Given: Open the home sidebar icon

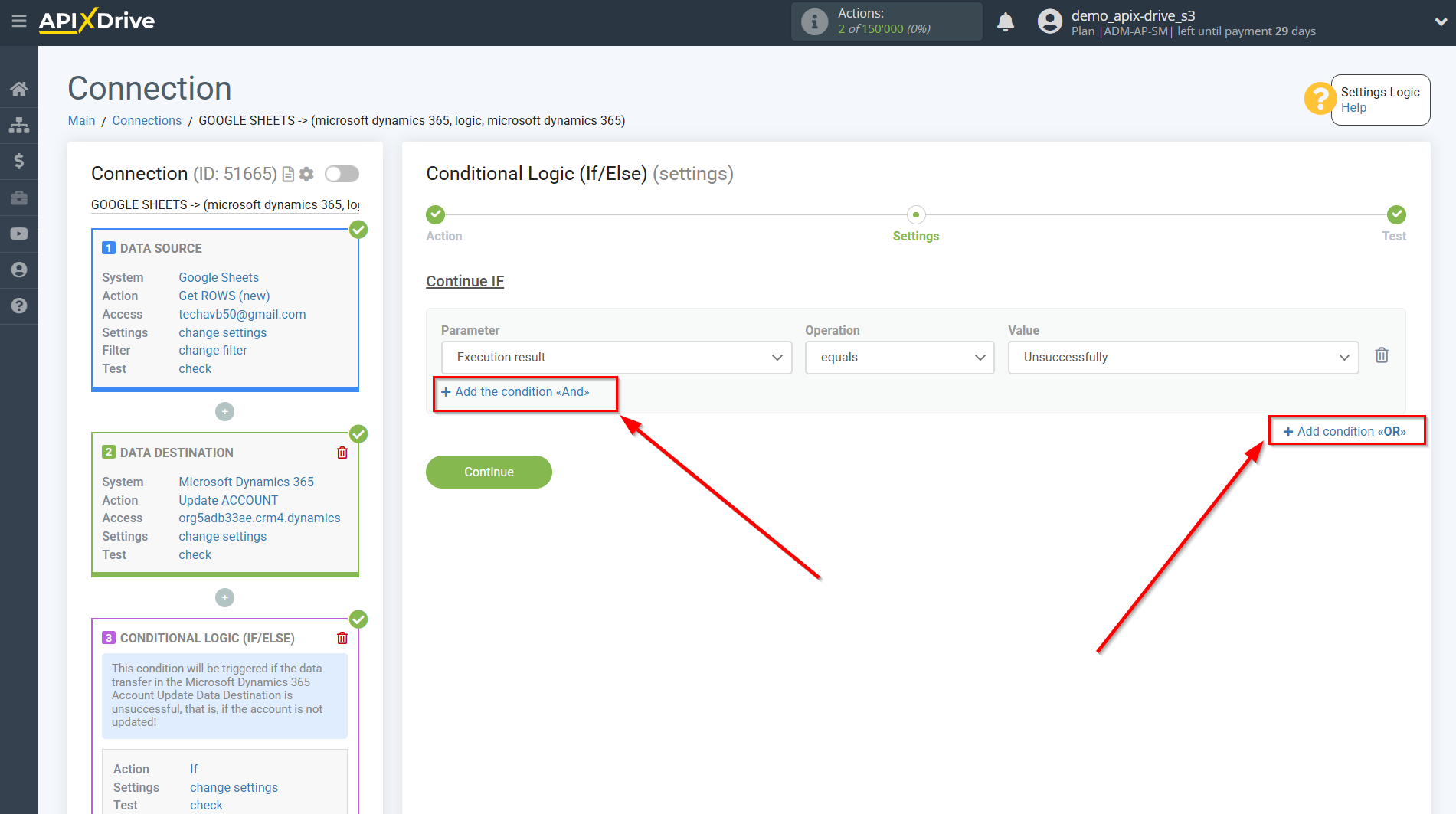Looking at the screenshot, I should [19, 89].
